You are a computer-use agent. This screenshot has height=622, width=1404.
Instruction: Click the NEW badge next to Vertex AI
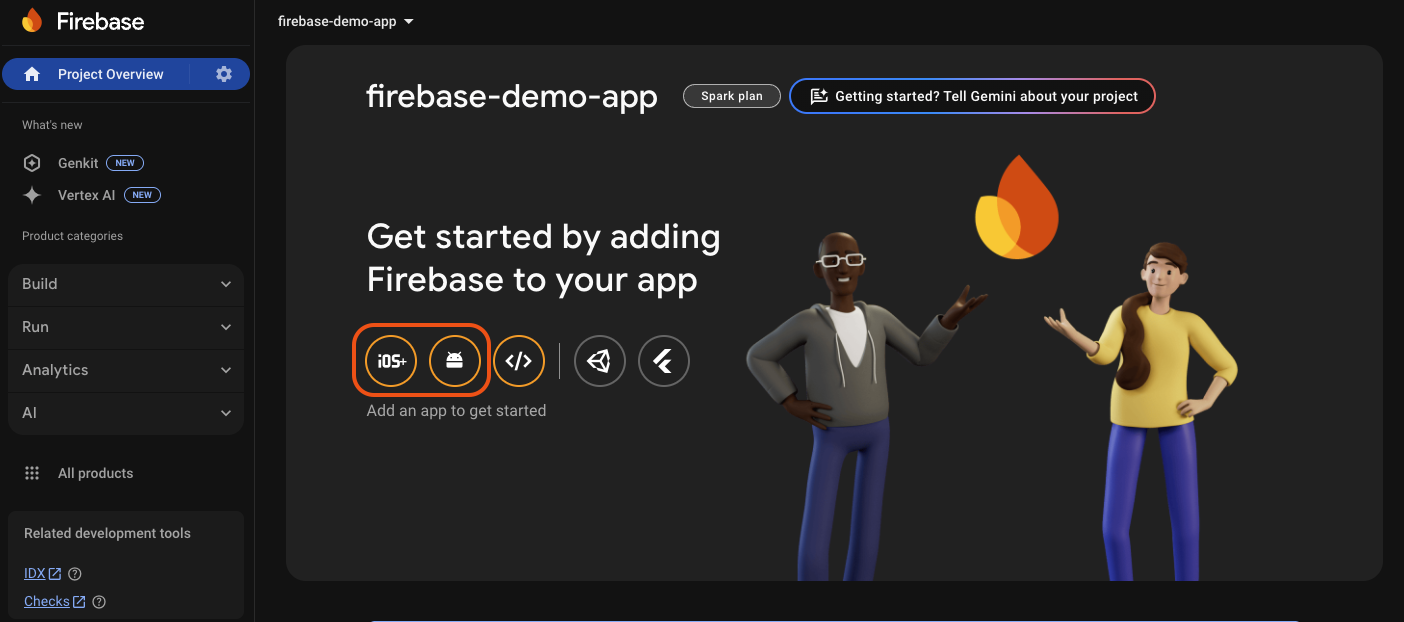pos(142,195)
